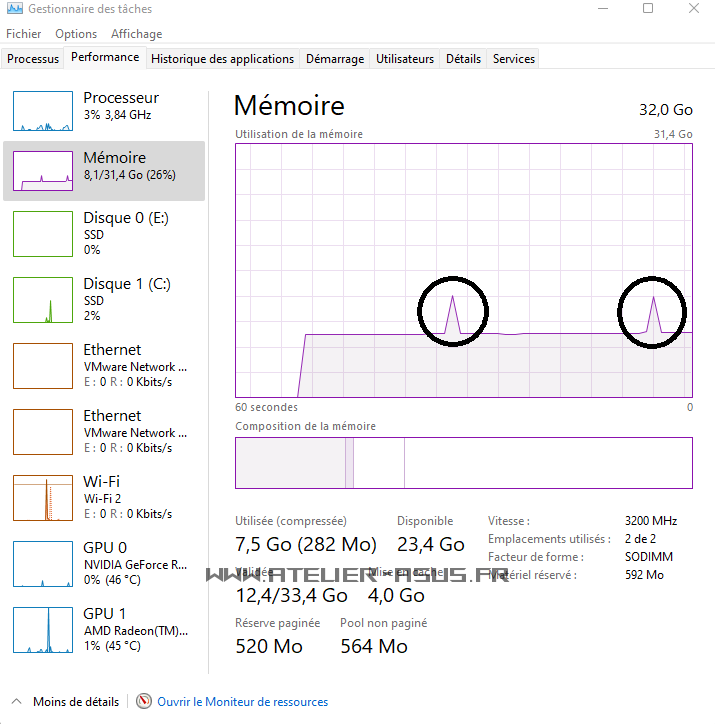715x724 pixels.
Task: Show Disque 1 (C:) performance
Action: [x=43, y=300]
